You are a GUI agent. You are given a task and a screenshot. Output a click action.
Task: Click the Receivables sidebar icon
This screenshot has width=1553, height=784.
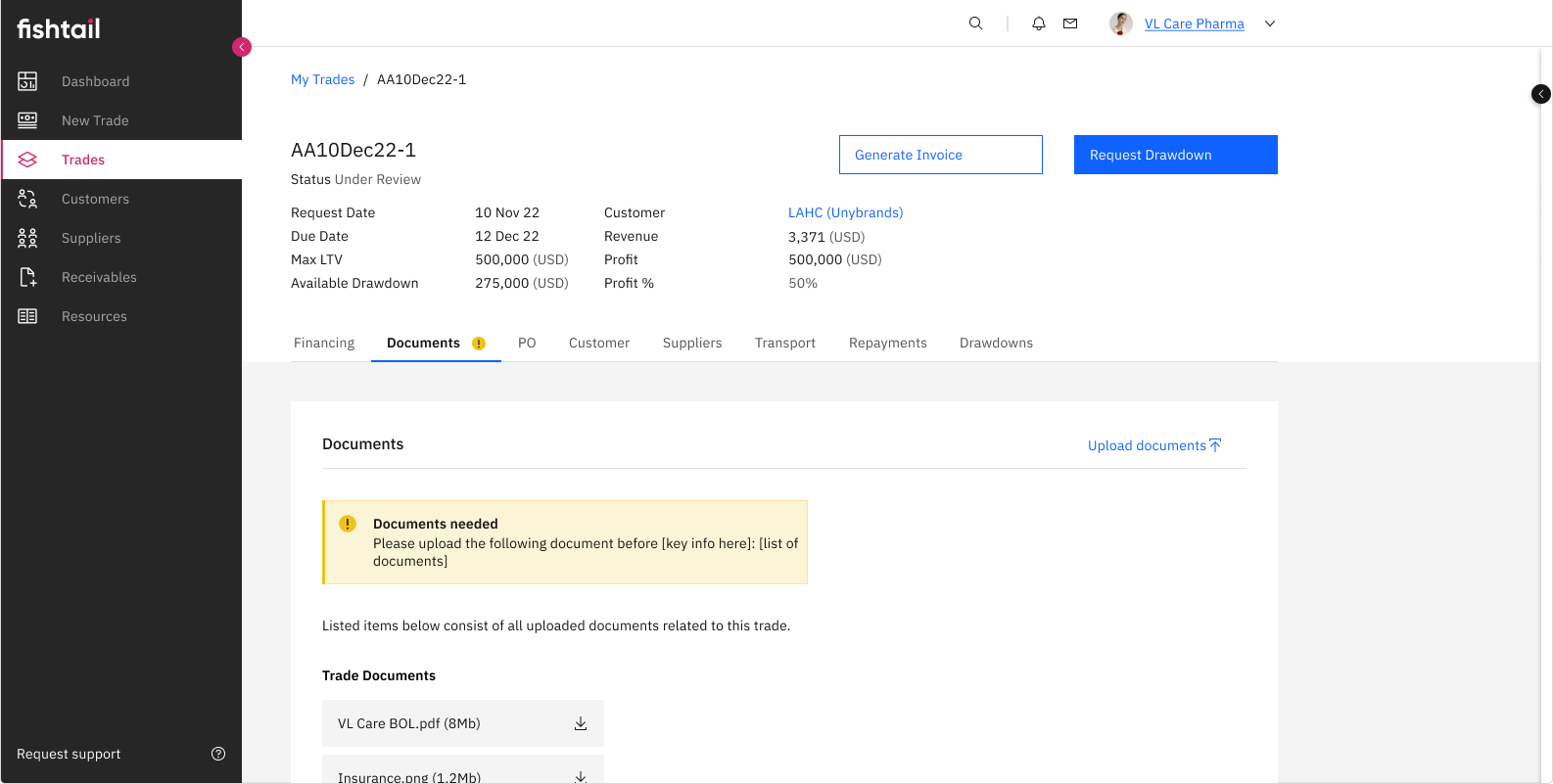click(27, 277)
